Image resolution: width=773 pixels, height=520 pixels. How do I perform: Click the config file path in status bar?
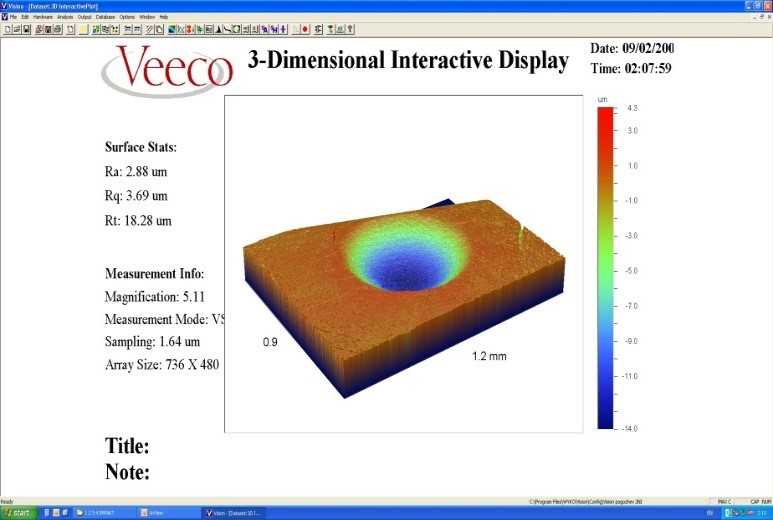tap(586, 502)
